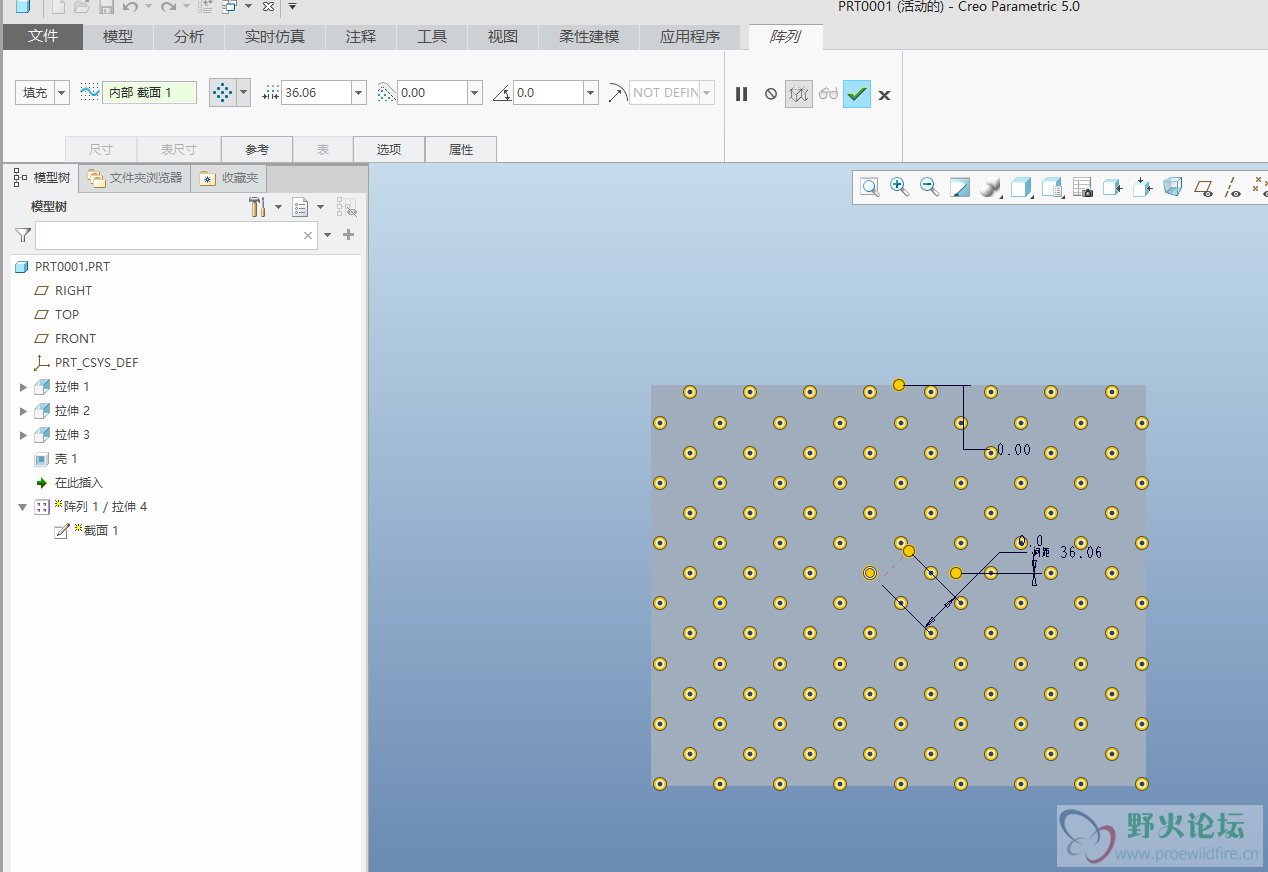
Task: Pause the pattern tool
Action: tap(741, 94)
